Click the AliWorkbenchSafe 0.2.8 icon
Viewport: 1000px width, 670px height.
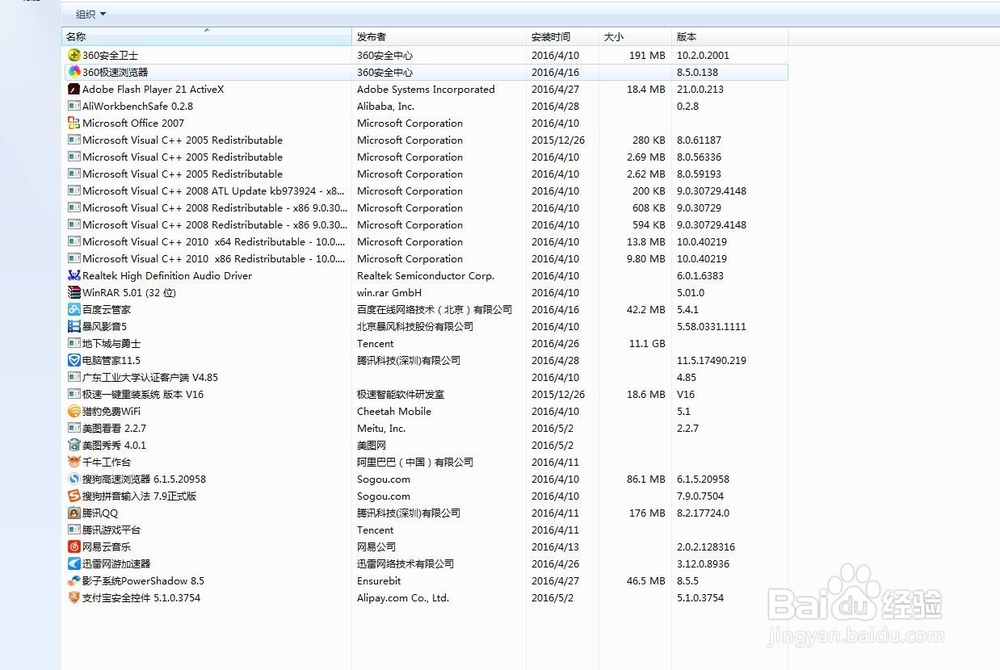[x=74, y=106]
